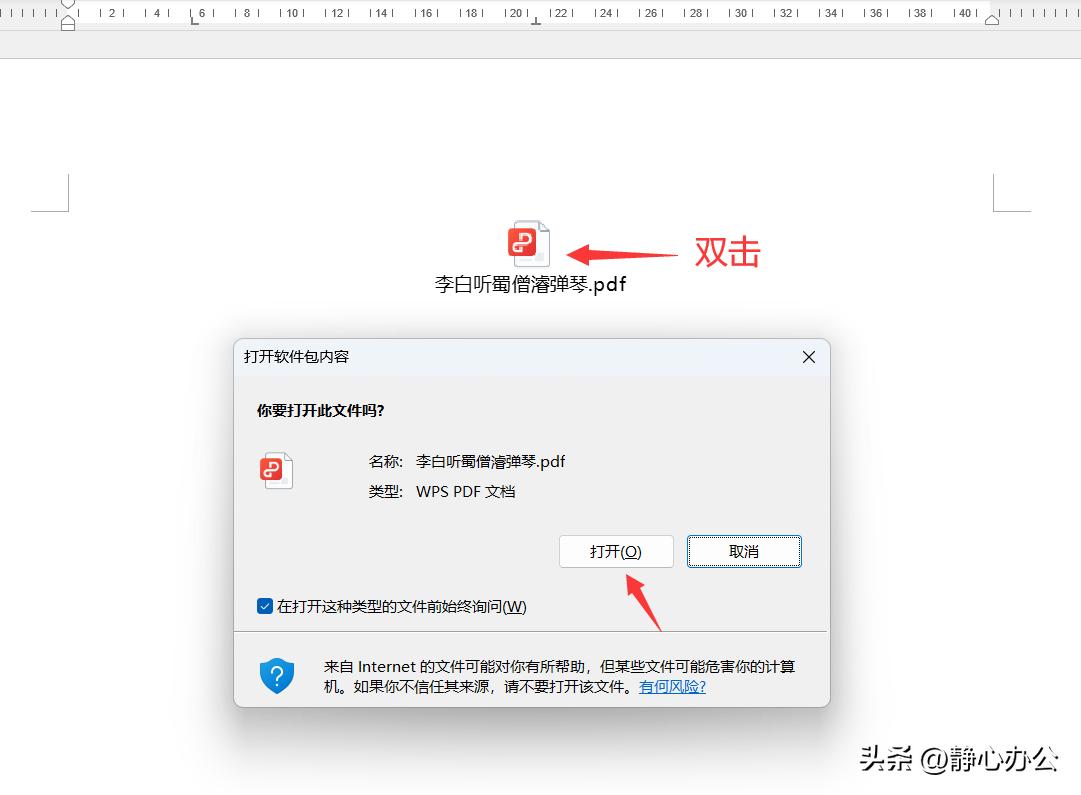
Task: Click the embedded PDF icon in the document
Action: [x=528, y=243]
